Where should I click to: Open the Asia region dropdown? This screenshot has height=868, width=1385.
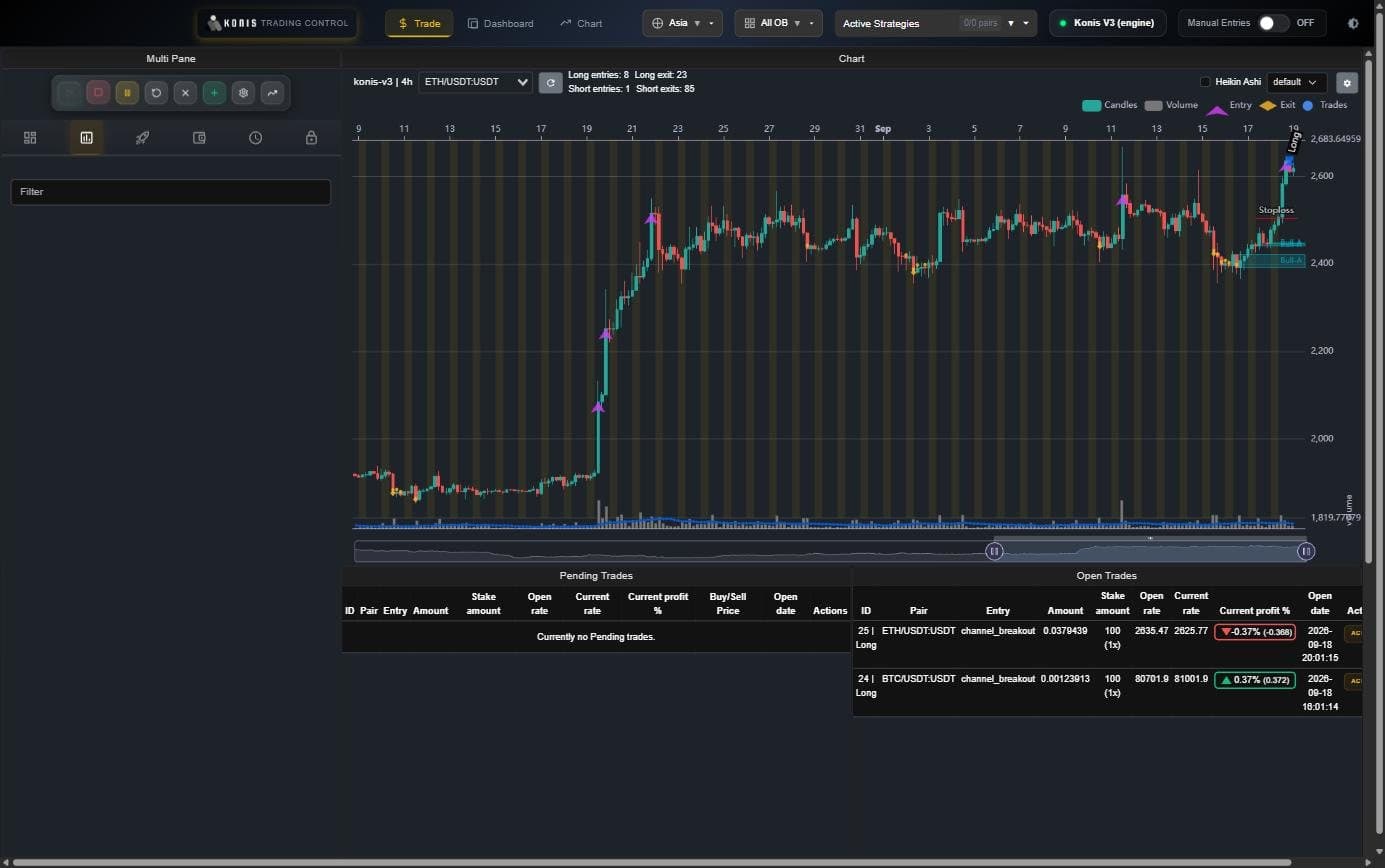click(x=682, y=23)
